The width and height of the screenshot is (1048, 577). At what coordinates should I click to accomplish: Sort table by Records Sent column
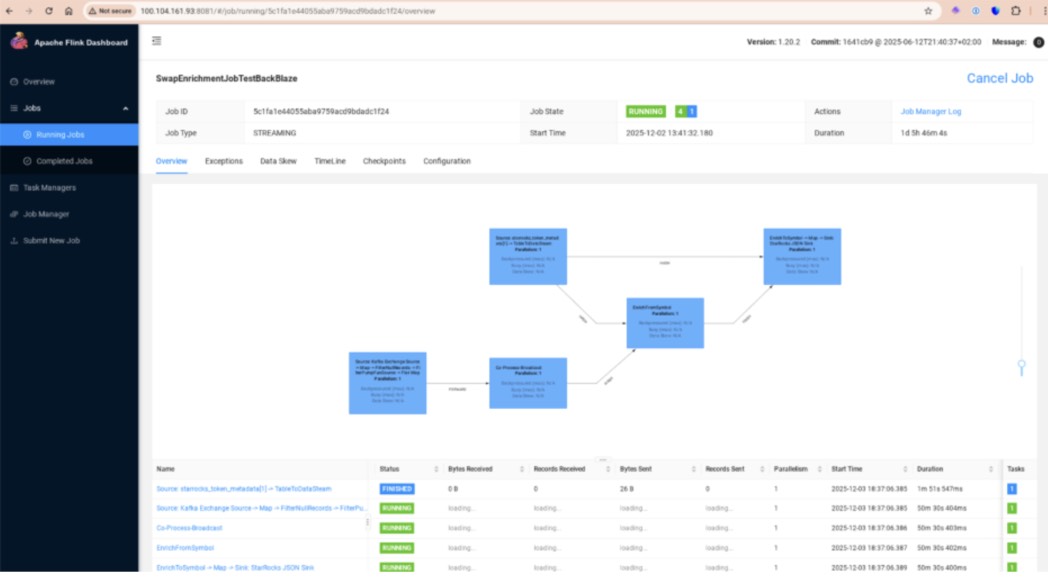[x=762, y=469]
